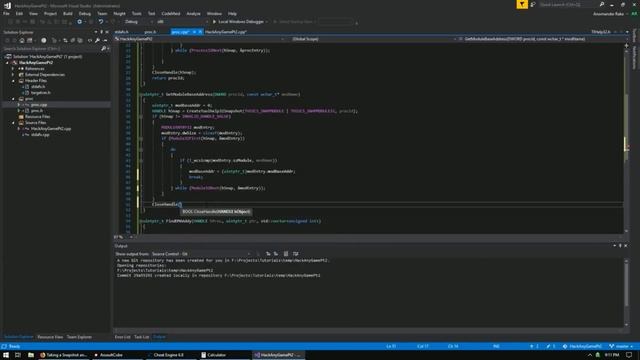Screen dimensions: 640x360
Task: Toggle auto-hide pin of Solution Explorer panel
Action: coord(102,32)
